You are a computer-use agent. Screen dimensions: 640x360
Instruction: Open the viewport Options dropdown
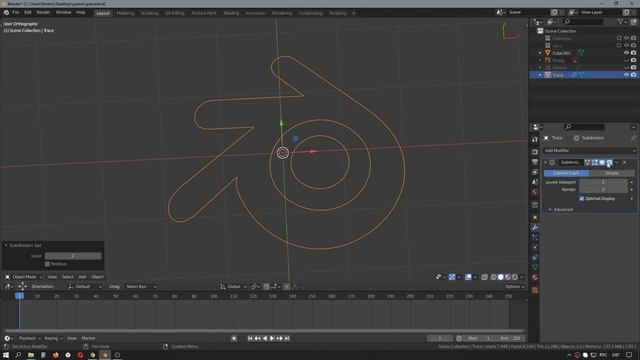(514, 287)
